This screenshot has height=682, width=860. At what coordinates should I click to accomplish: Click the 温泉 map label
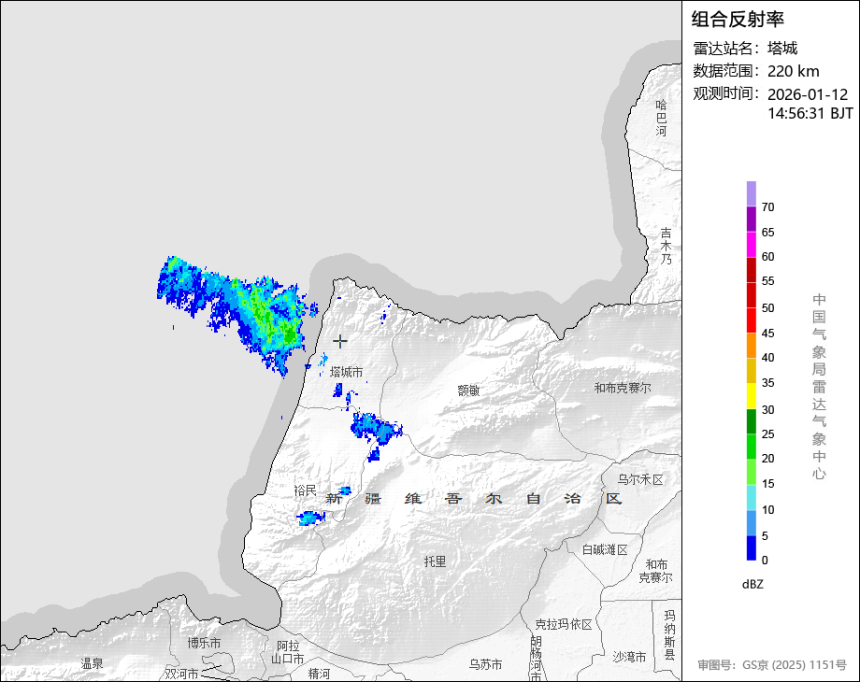(x=92, y=663)
